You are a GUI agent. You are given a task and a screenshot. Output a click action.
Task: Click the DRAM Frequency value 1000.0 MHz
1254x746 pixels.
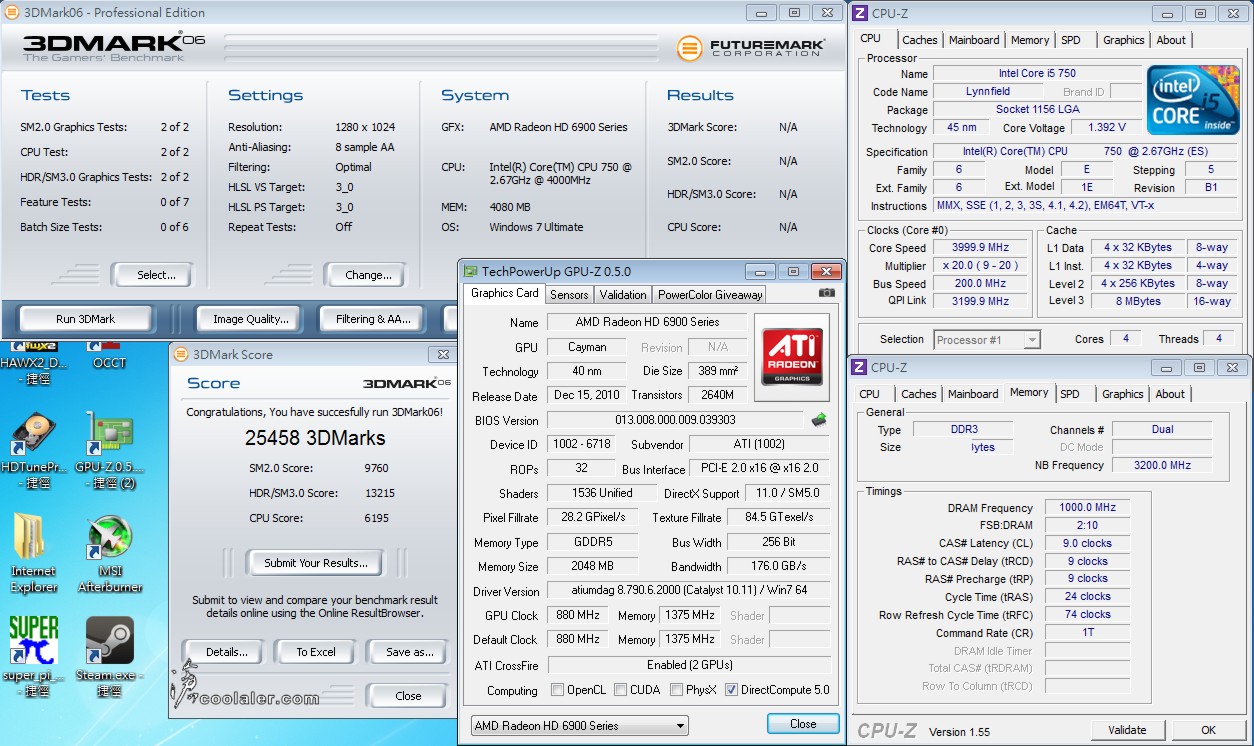pos(1087,508)
